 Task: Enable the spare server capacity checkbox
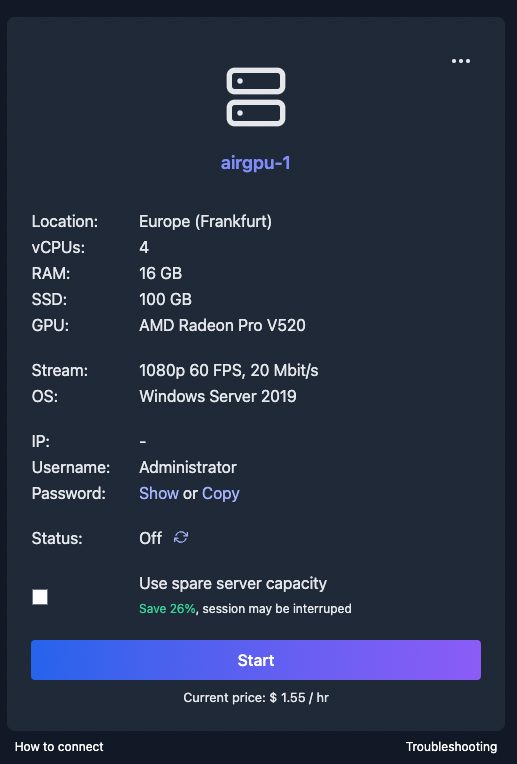point(40,596)
